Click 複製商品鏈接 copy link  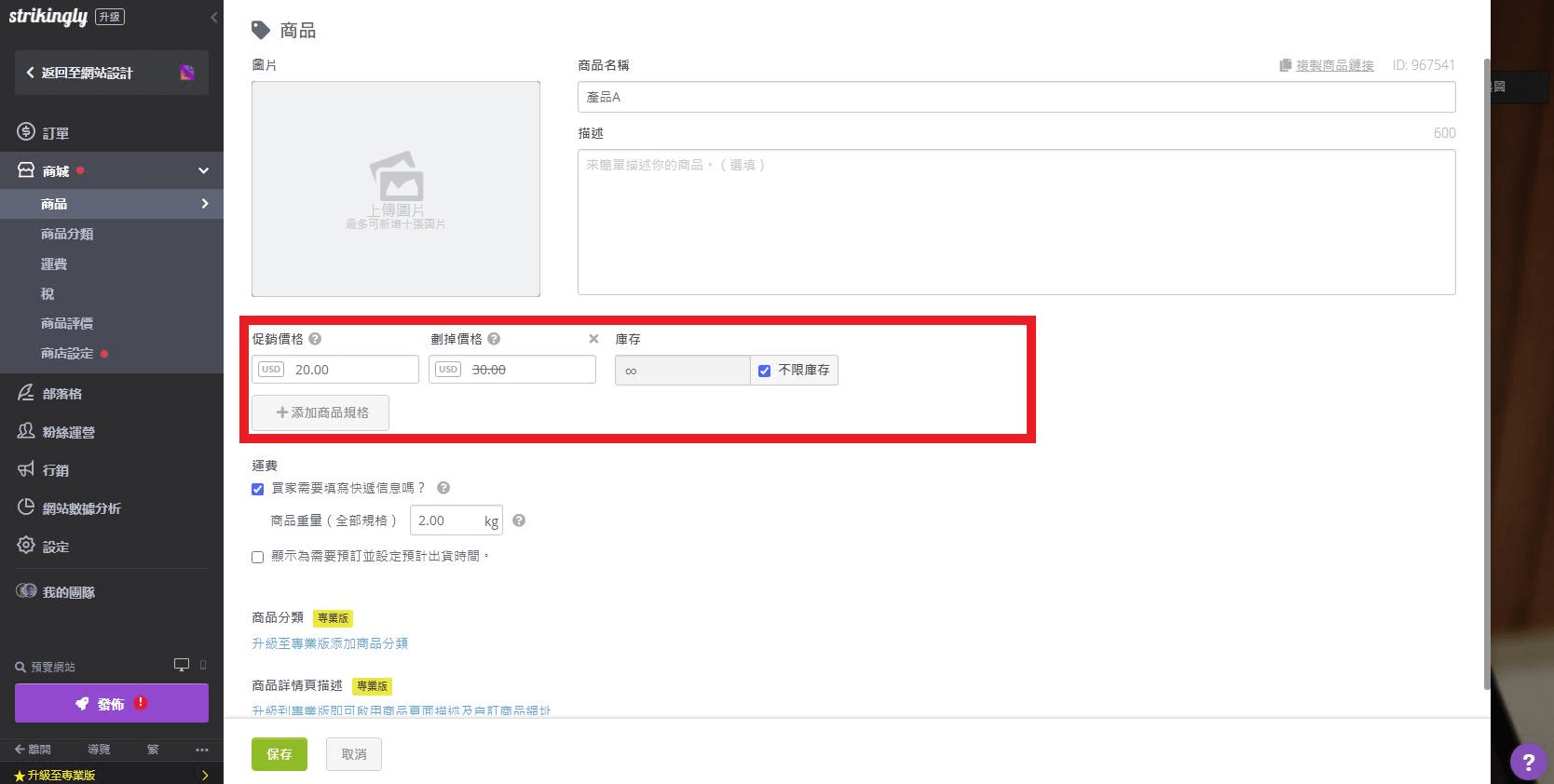[1334, 65]
